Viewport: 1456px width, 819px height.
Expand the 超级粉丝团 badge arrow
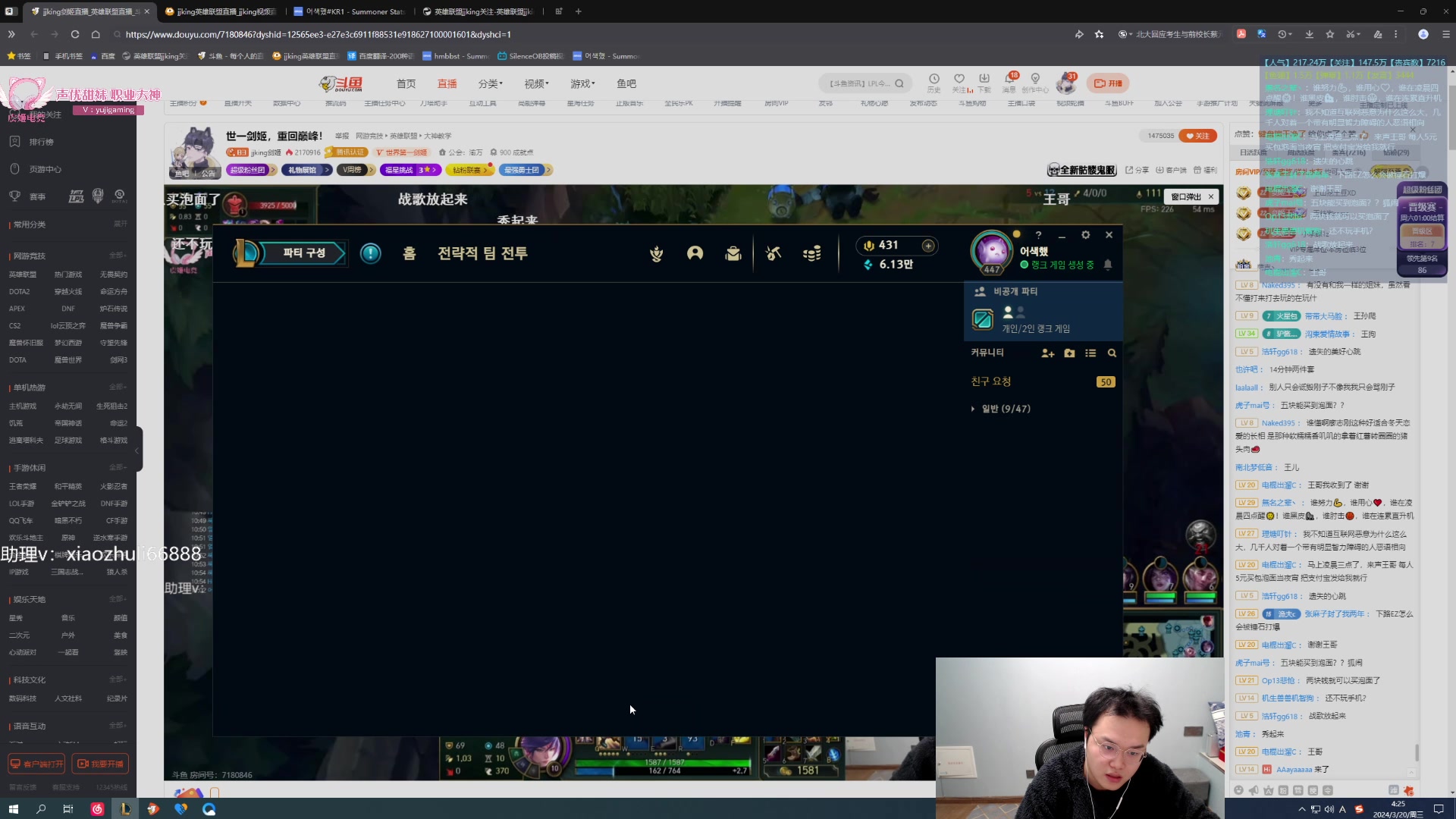pos(273,170)
